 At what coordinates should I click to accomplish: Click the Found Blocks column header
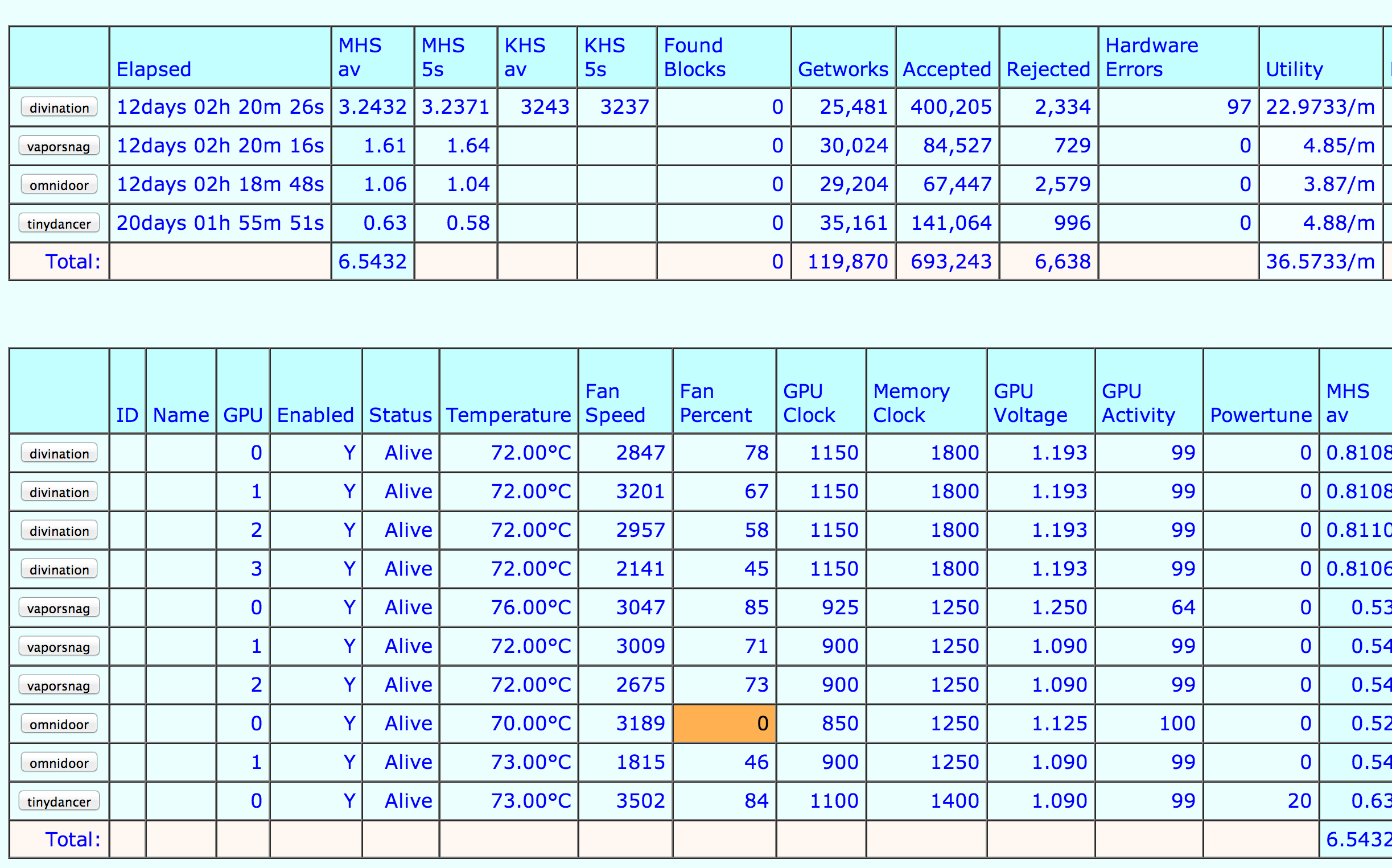(723, 57)
